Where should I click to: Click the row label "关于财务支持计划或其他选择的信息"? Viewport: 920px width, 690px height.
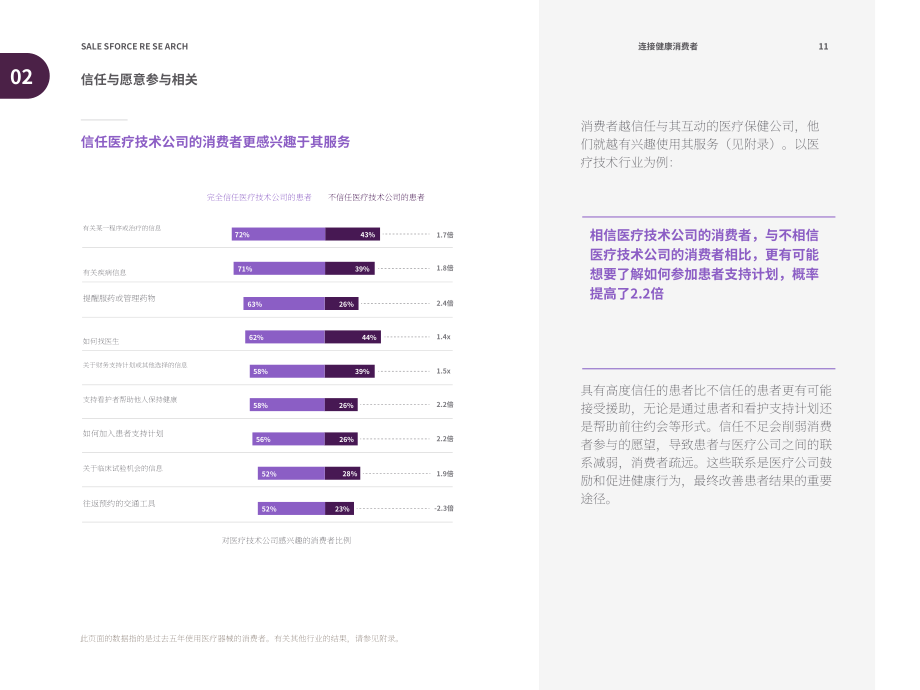coord(135,365)
